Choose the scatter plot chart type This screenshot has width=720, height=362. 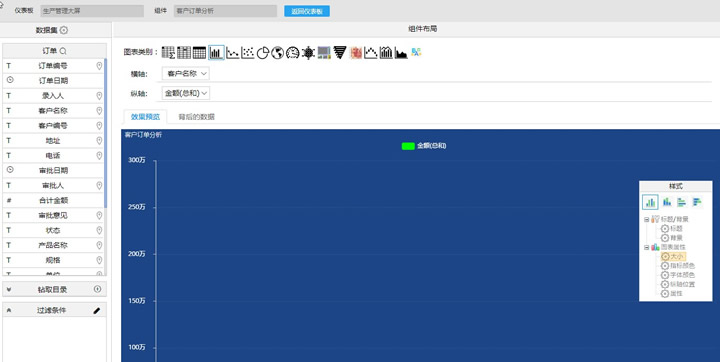(248, 53)
